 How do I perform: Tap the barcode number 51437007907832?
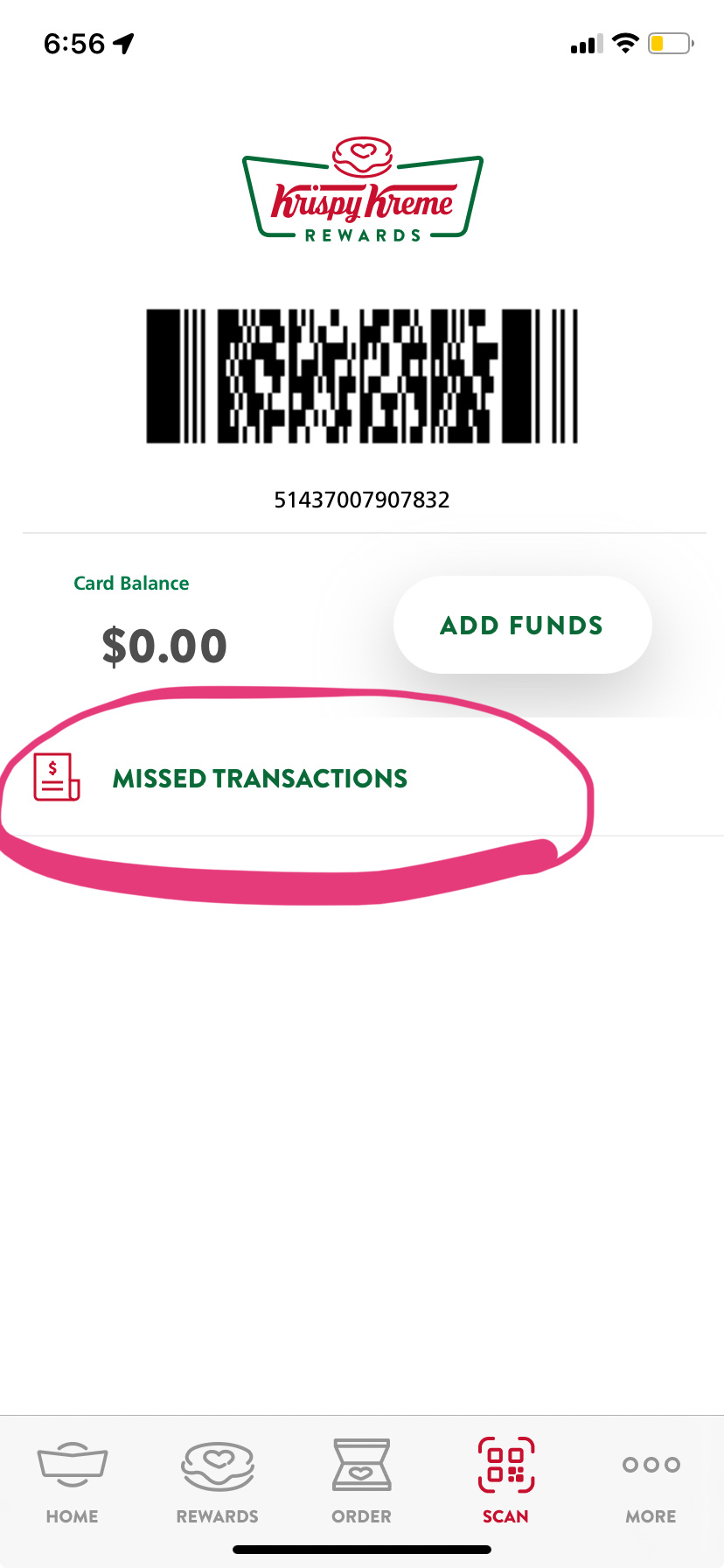362,500
